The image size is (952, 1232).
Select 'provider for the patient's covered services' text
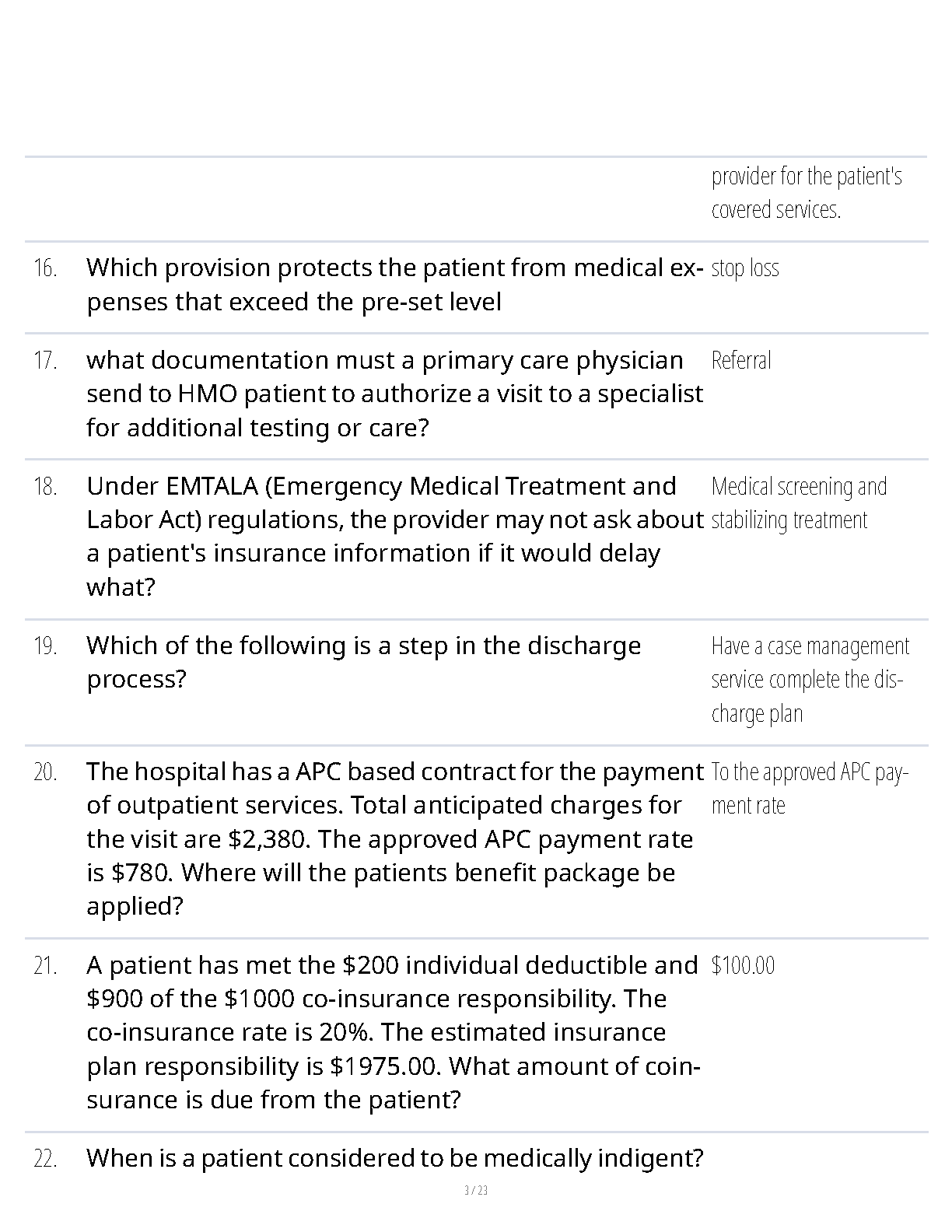tap(806, 193)
